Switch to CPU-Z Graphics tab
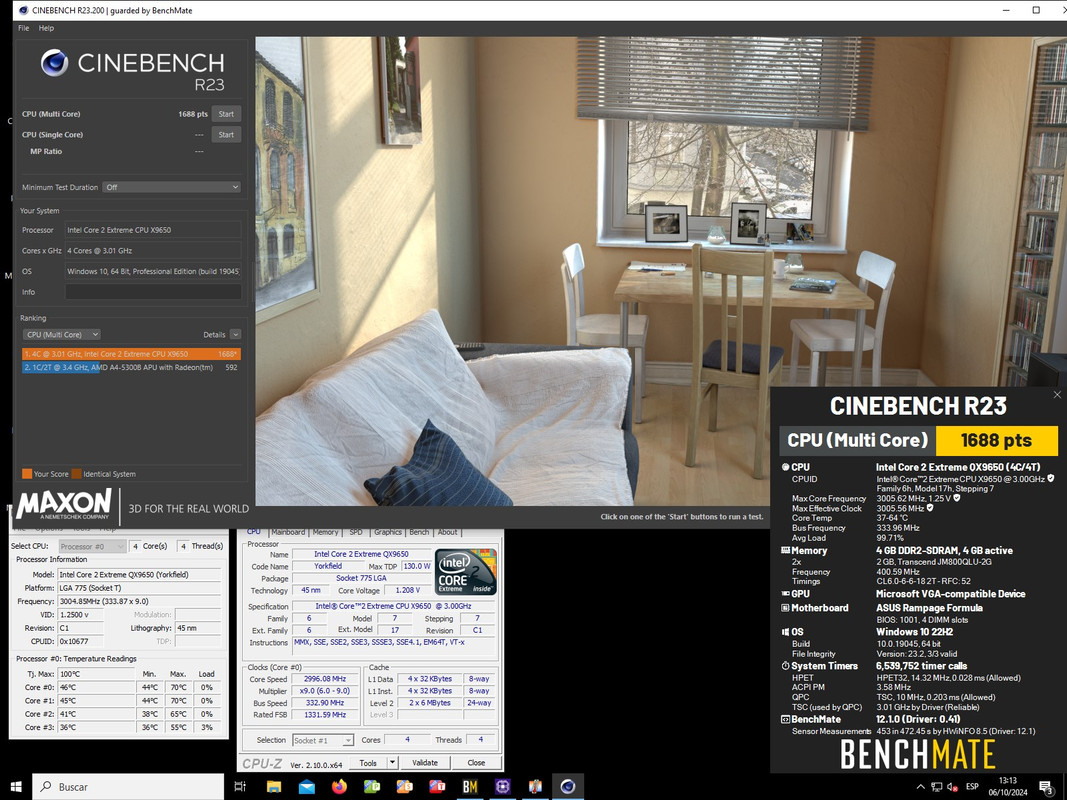 tap(388, 532)
